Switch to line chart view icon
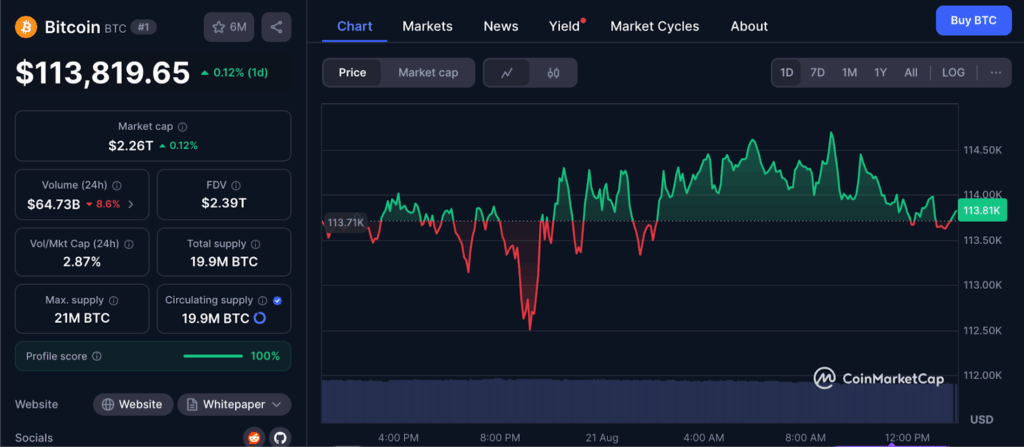 [507, 73]
